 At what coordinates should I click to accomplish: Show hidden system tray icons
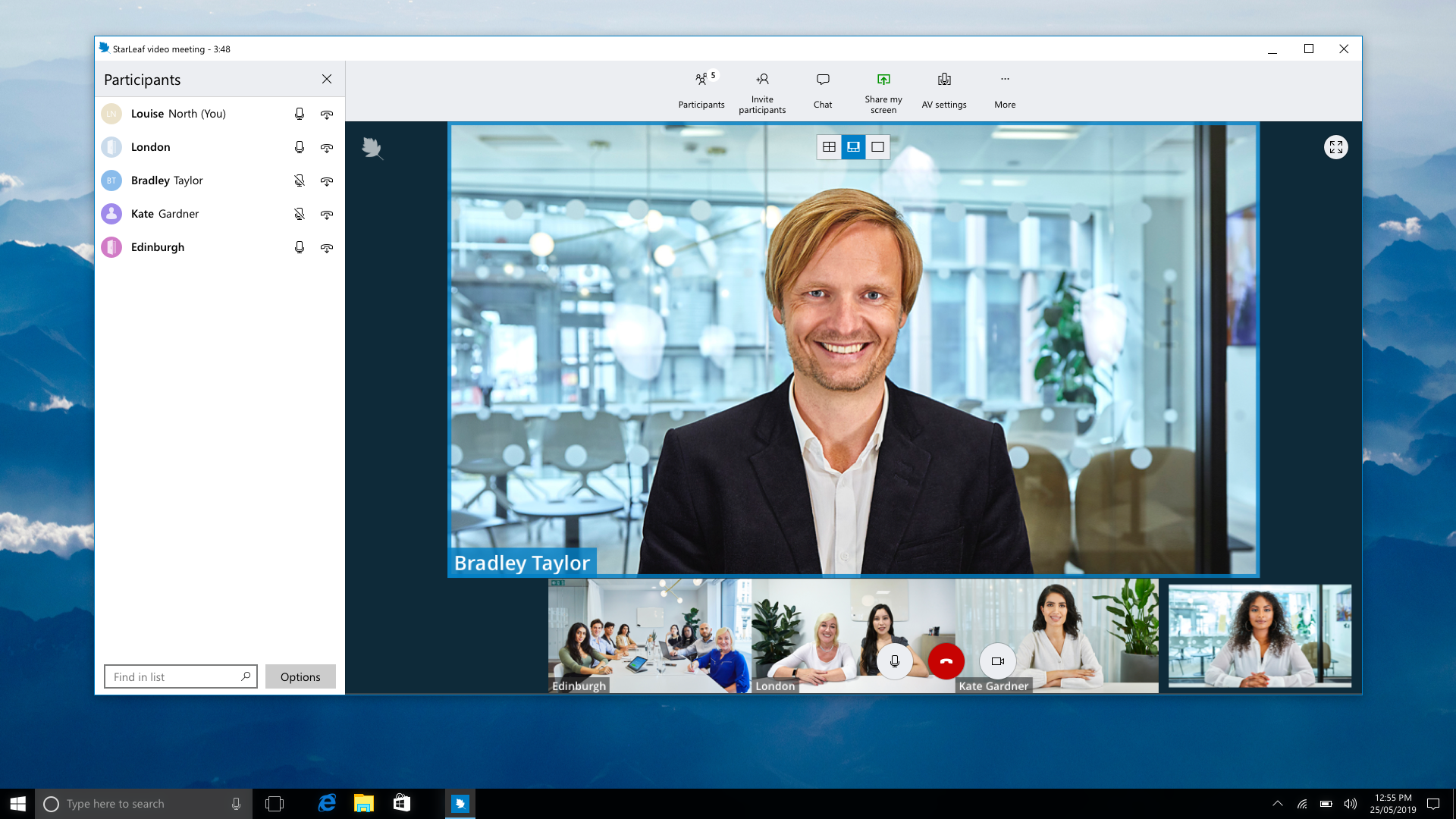(x=1278, y=804)
